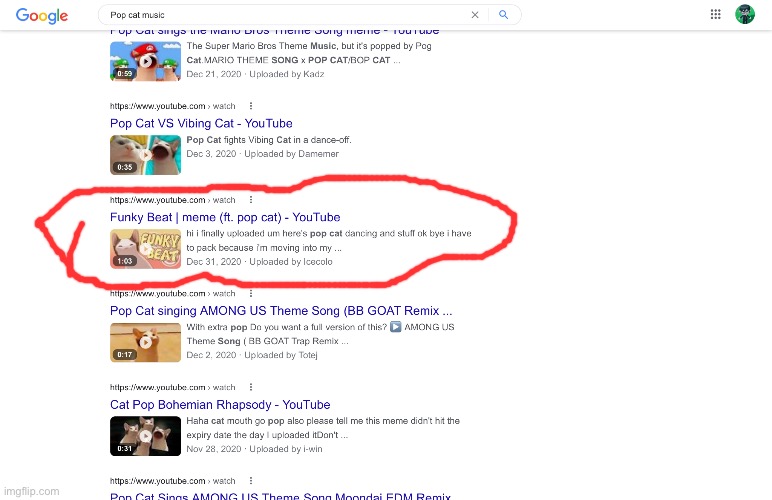Open the account profile avatar
This screenshot has width=772, height=500.
745,14
